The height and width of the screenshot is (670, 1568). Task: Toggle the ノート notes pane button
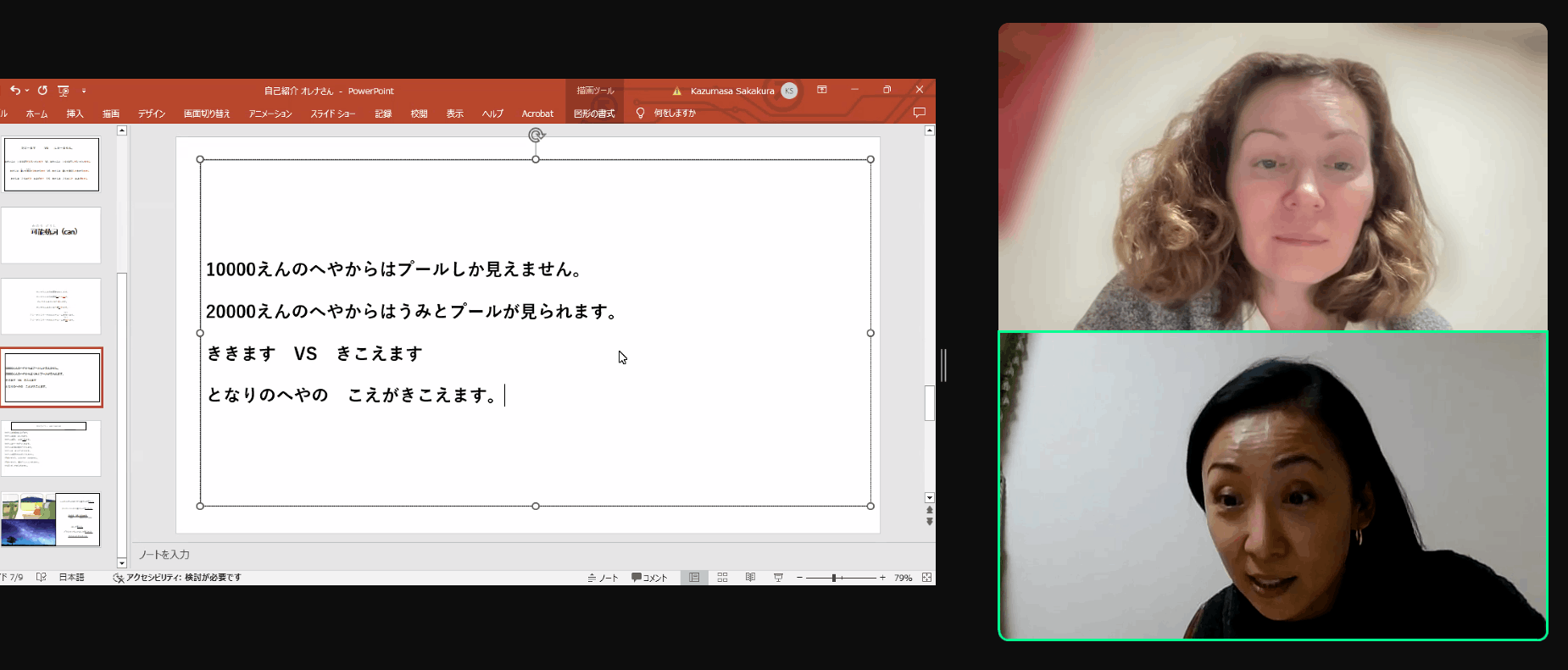[603, 578]
